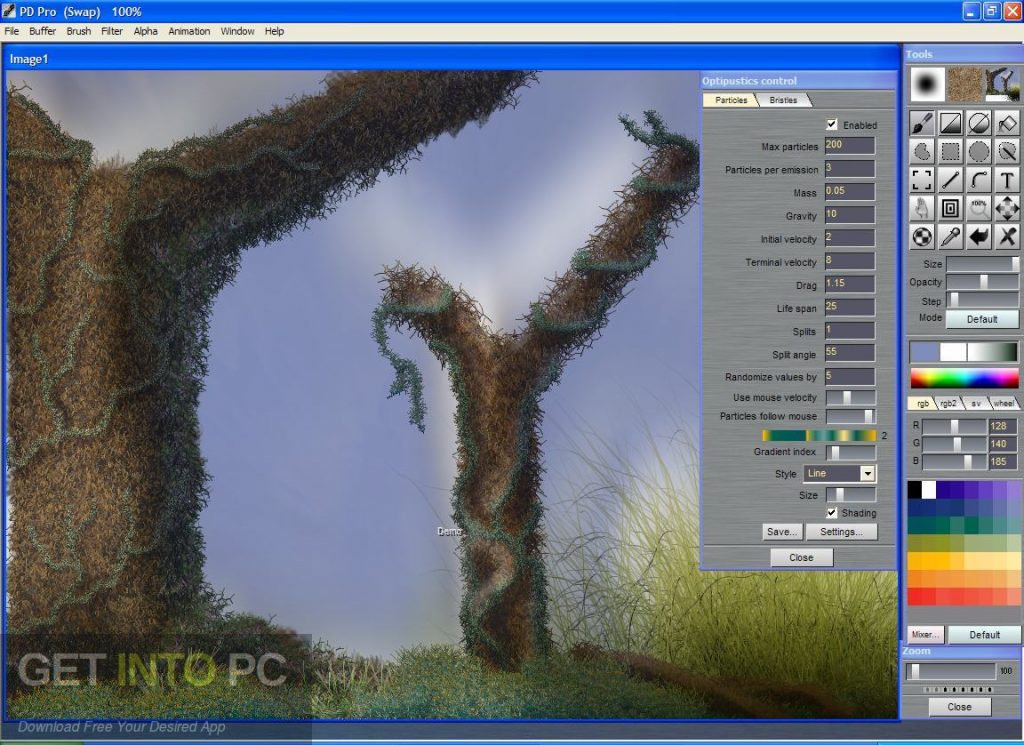The image size is (1024, 745).
Task: Choose the magnifier zoom tool
Action: click(x=979, y=208)
